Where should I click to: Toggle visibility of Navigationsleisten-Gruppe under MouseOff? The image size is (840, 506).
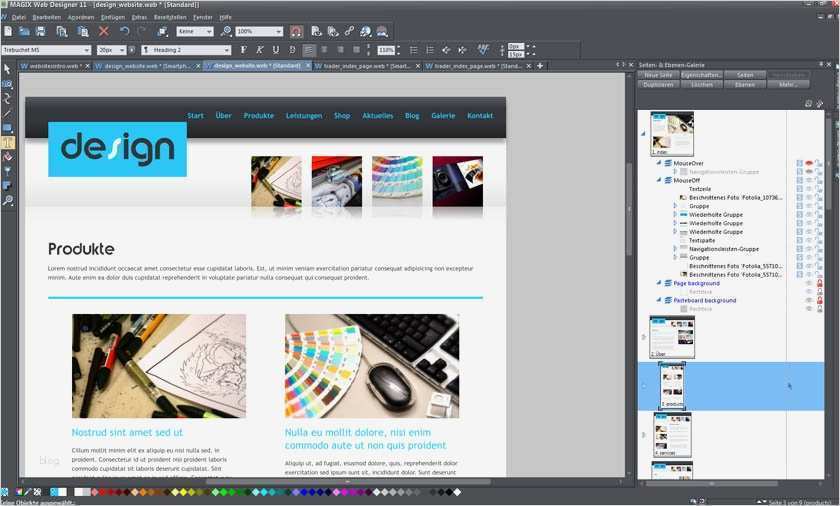(x=809, y=249)
